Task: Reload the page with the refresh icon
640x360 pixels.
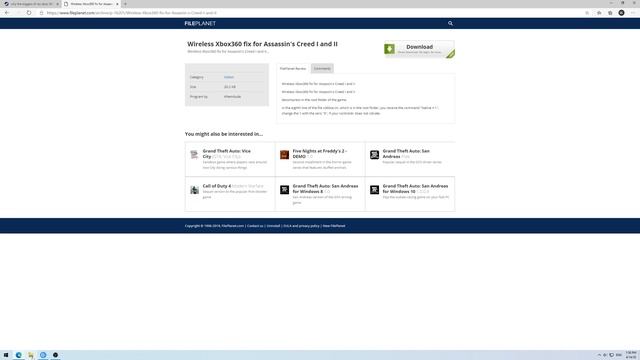Action: tap(29, 13)
